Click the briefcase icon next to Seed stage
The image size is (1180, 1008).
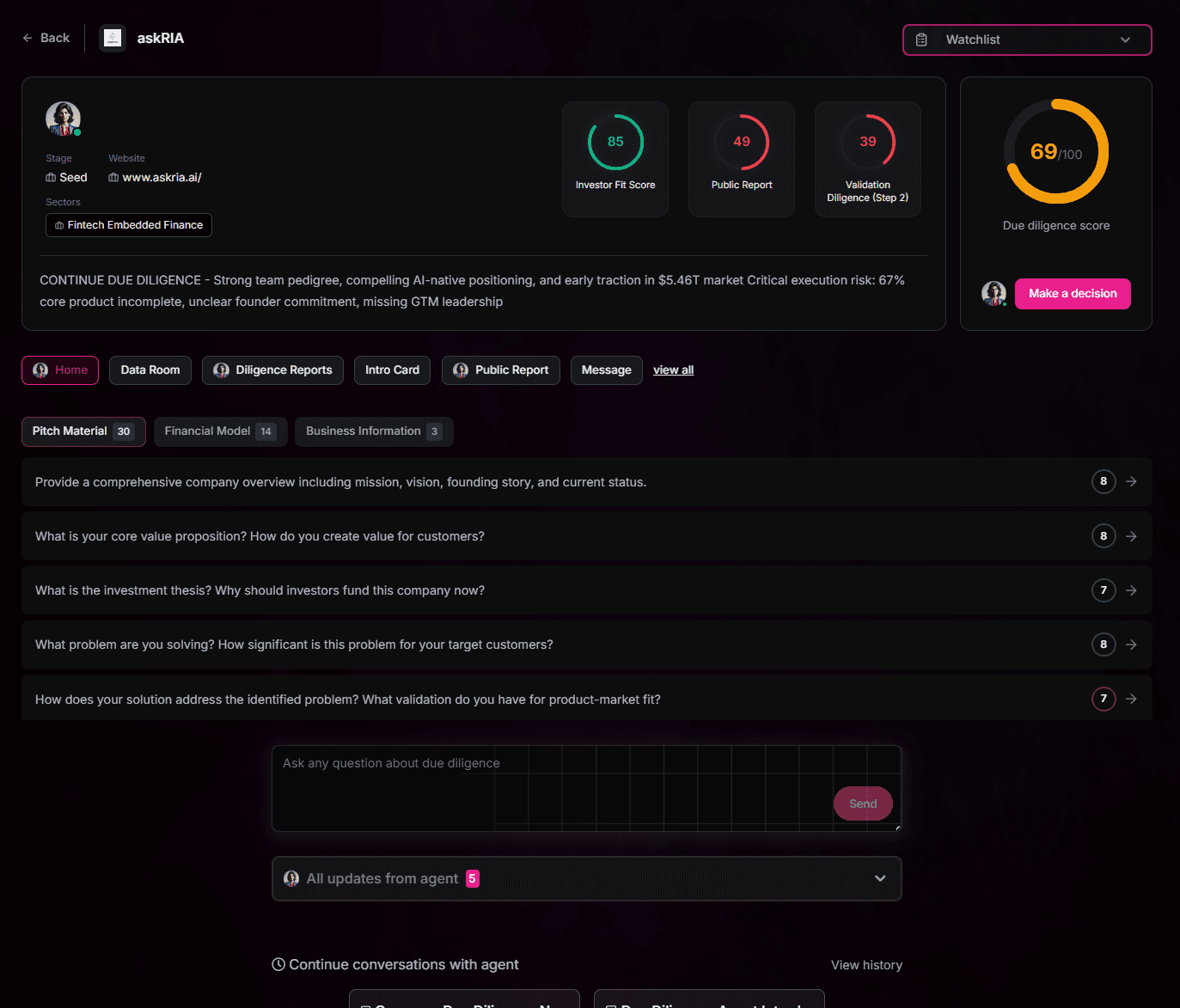tap(52, 177)
